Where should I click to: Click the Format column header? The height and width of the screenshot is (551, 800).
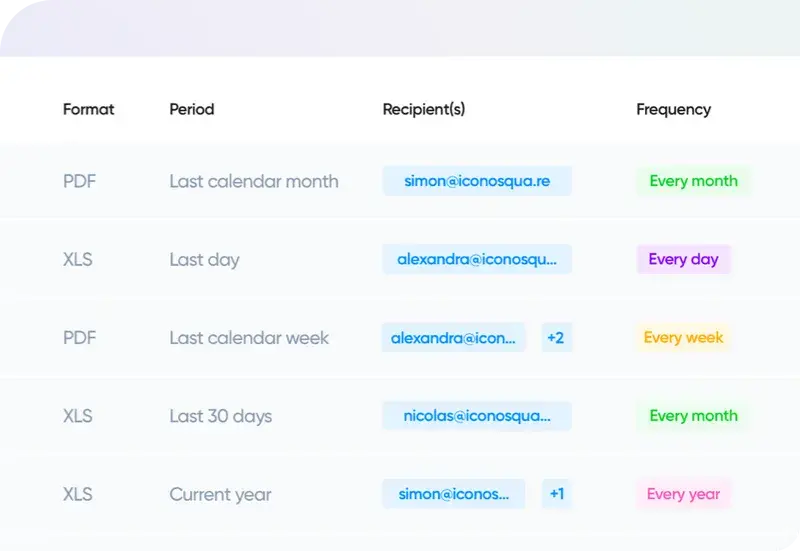point(88,109)
